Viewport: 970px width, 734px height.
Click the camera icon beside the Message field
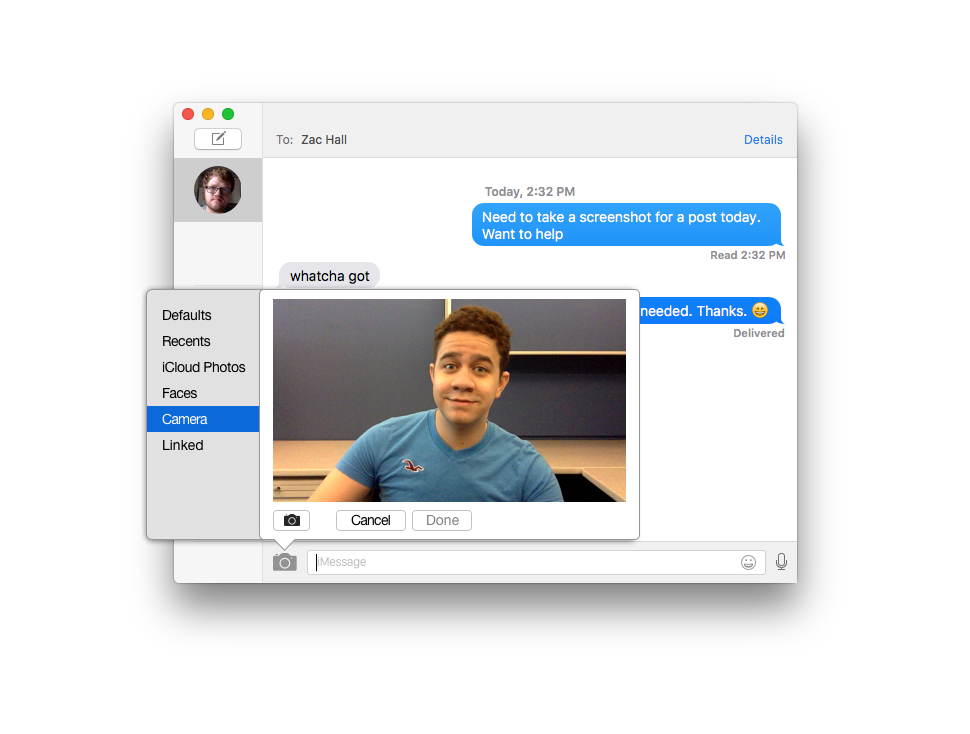point(285,562)
